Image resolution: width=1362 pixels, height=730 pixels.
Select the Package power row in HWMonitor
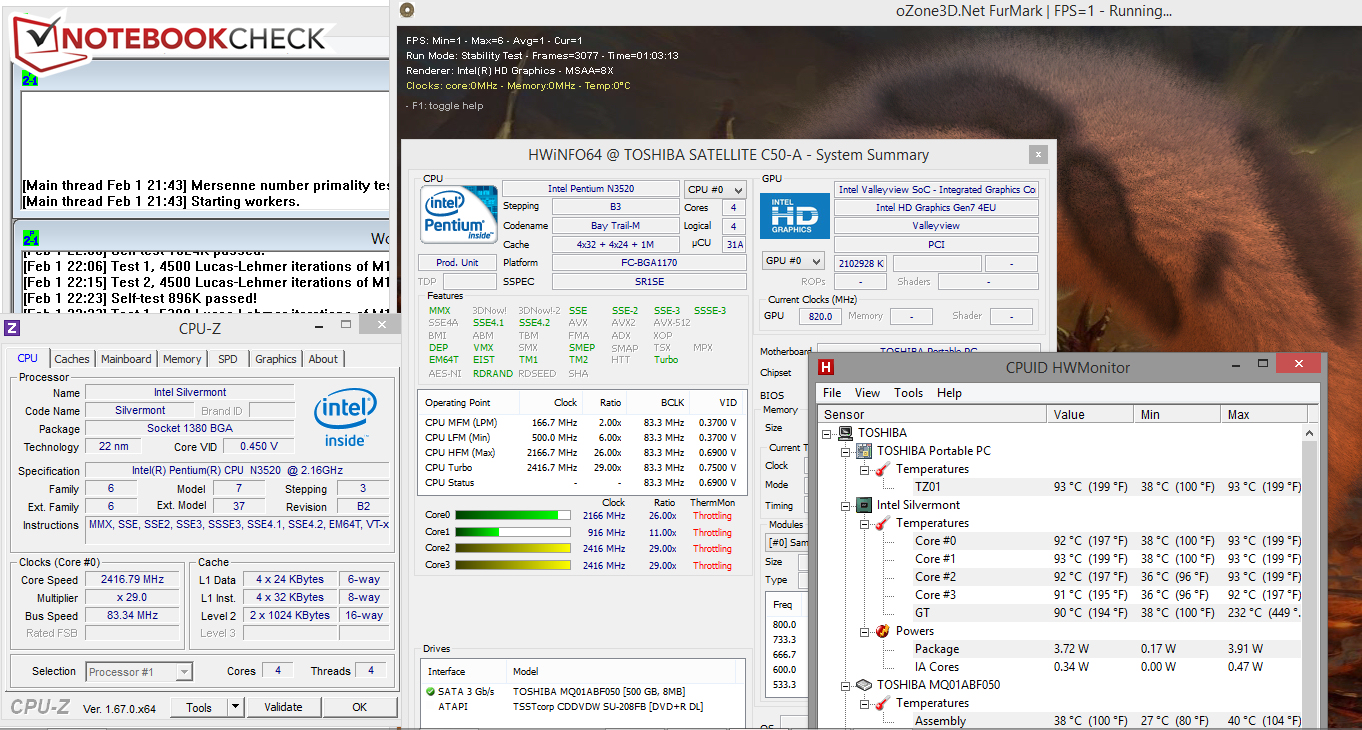tap(1062, 649)
